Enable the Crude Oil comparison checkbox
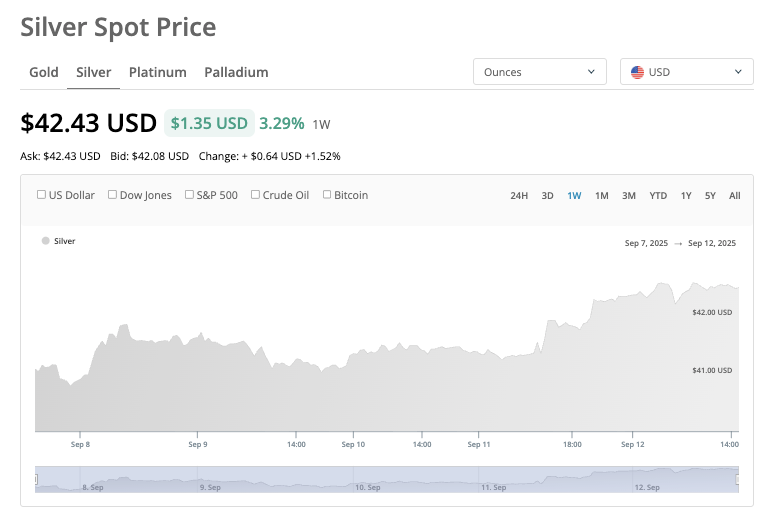774x526 pixels. coord(255,195)
